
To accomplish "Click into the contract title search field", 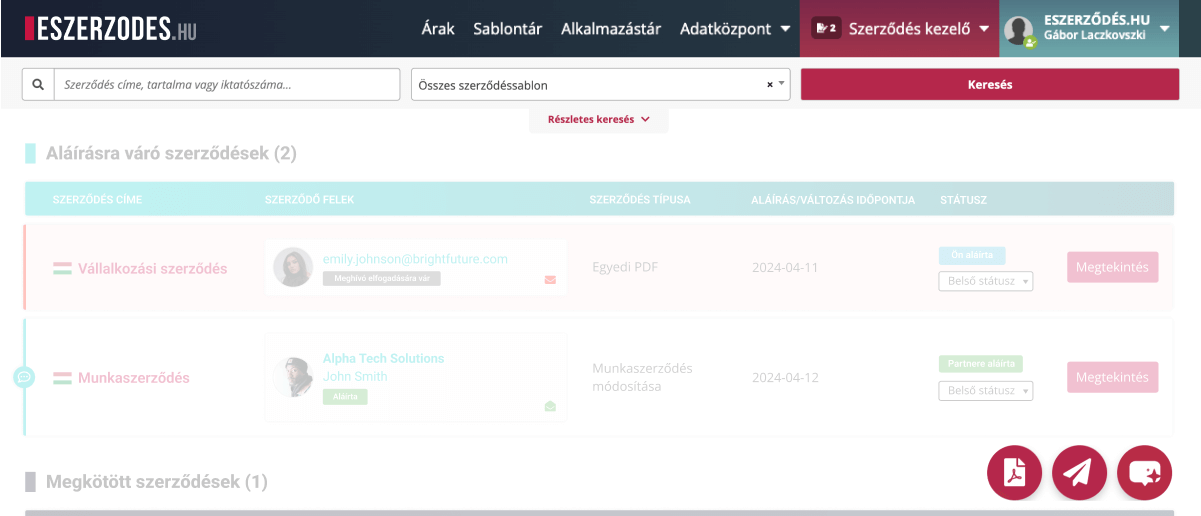I will point(225,85).
